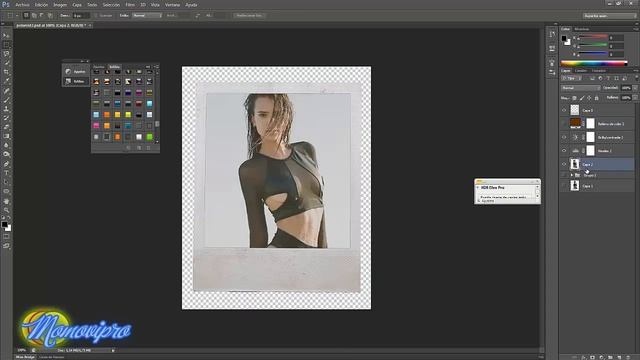This screenshot has height=360, width=640.
Task: Show the Capa 1 layer
Action: pos(564,186)
